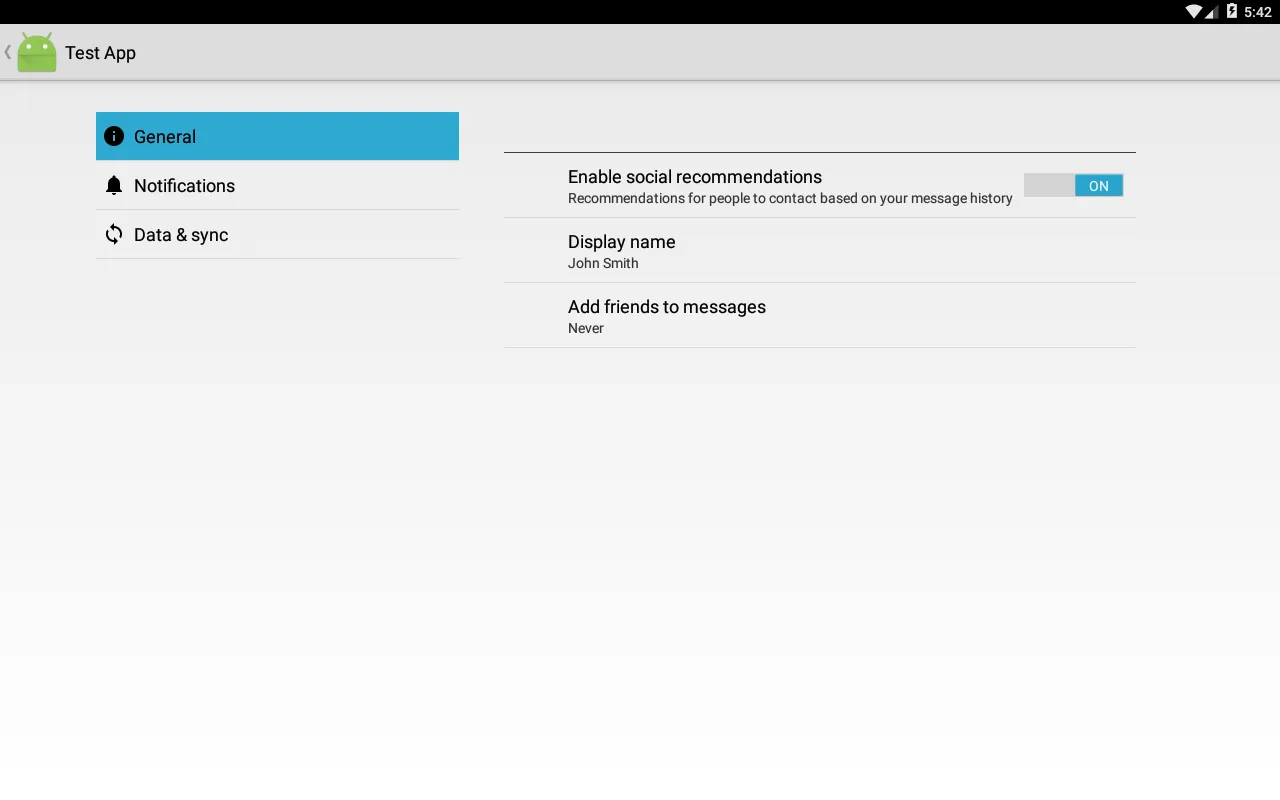
Task: Click the Android app icon in header
Action: point(37,52)
